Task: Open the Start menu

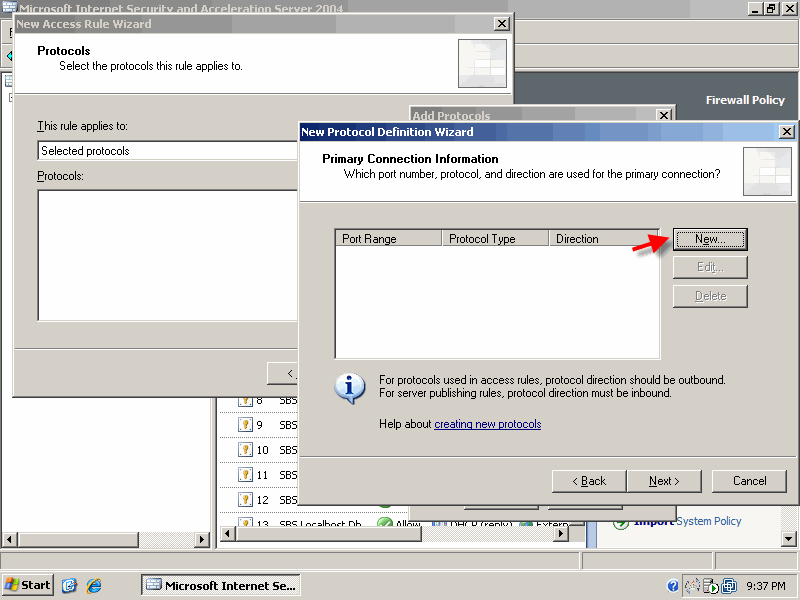Action: click(x=28, y=585)
